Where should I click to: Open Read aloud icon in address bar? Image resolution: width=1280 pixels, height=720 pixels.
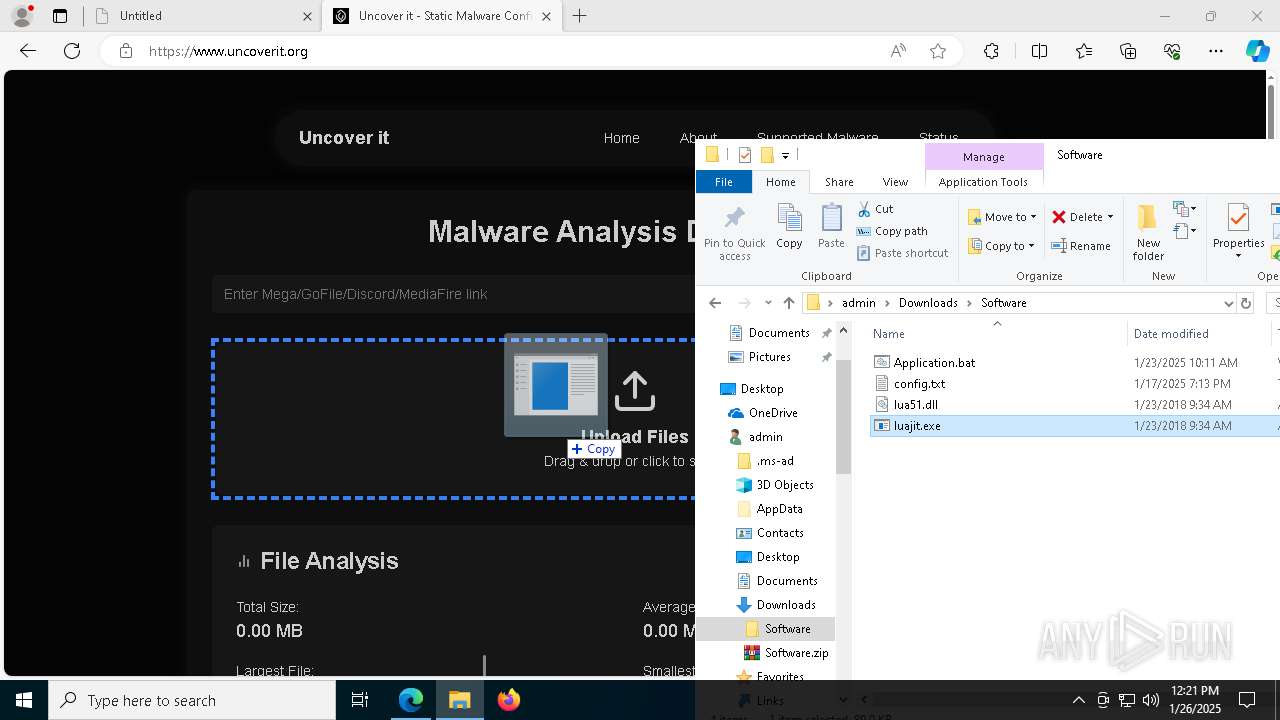click(x=898, y=51)
